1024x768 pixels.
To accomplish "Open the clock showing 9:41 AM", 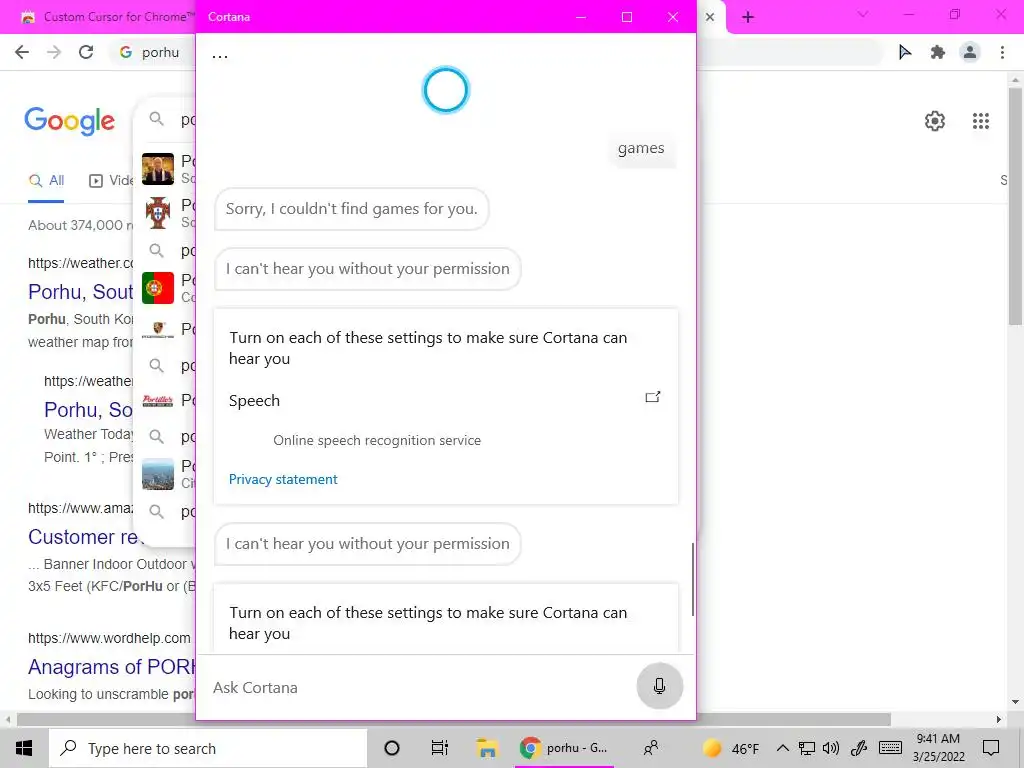I will point(938,748).
